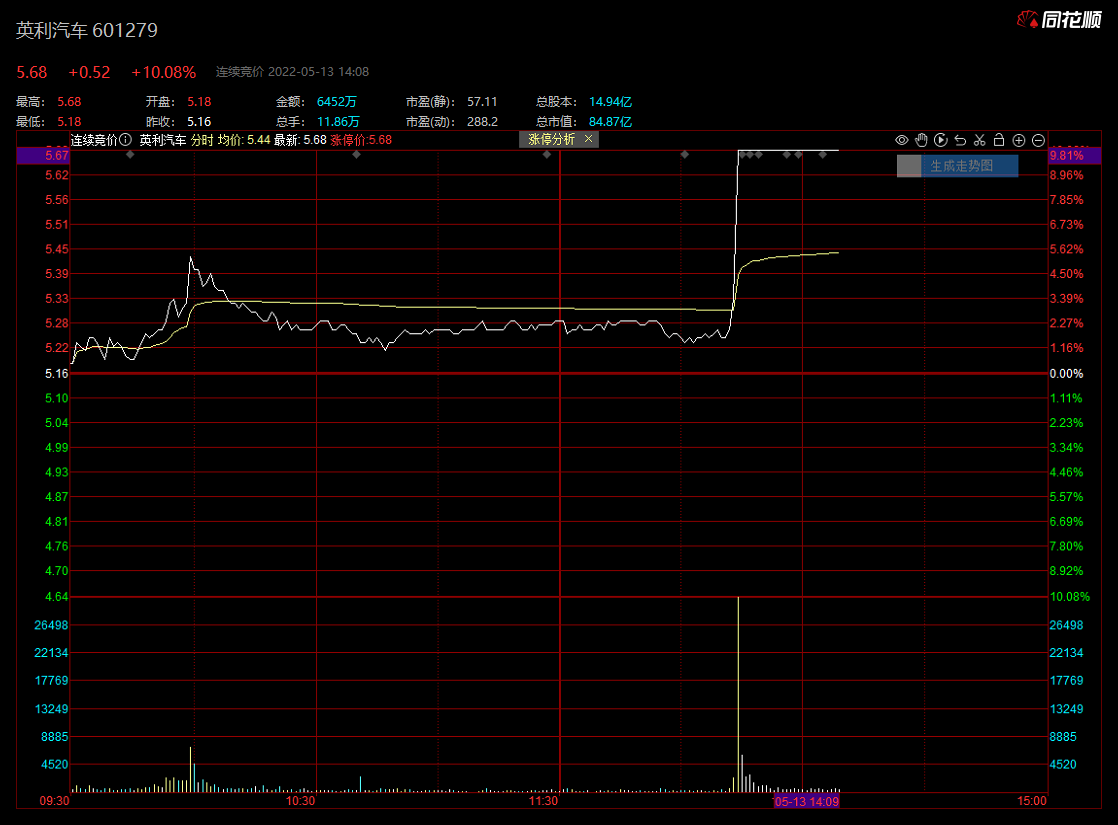
Task: Click the undo arrow icon
Action: coord(960,140)
